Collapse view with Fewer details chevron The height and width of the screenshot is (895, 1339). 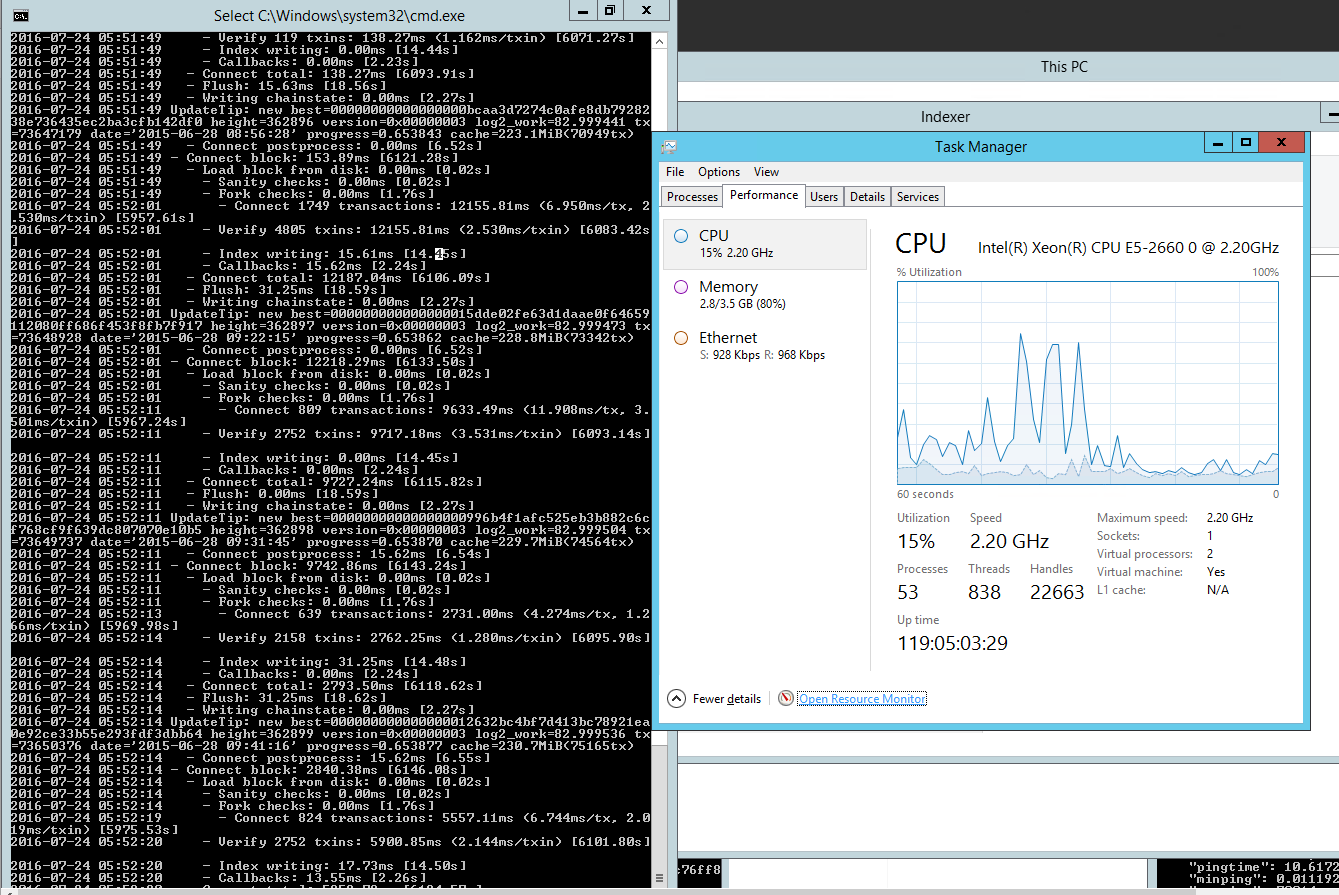click(677, 698)
